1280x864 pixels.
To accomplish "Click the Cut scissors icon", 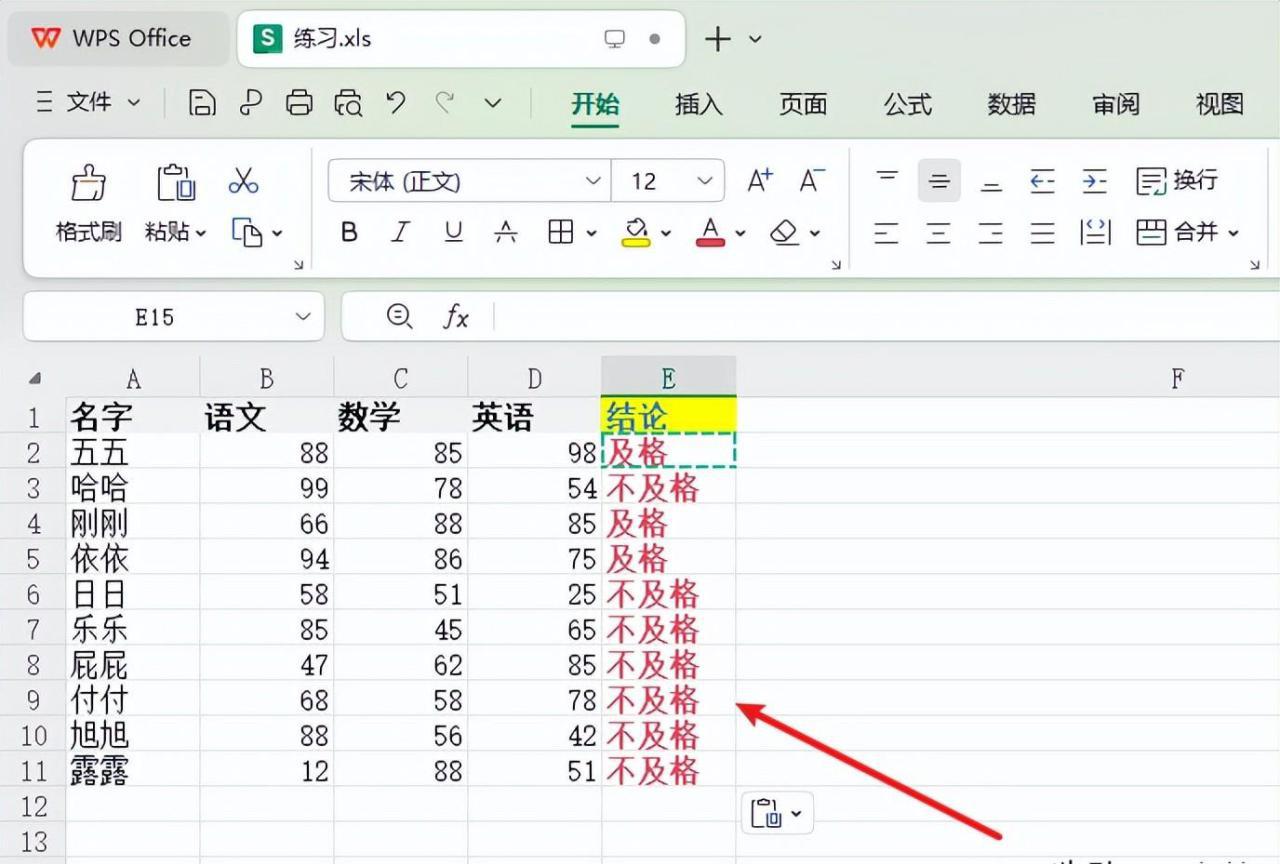I will 243,181.
